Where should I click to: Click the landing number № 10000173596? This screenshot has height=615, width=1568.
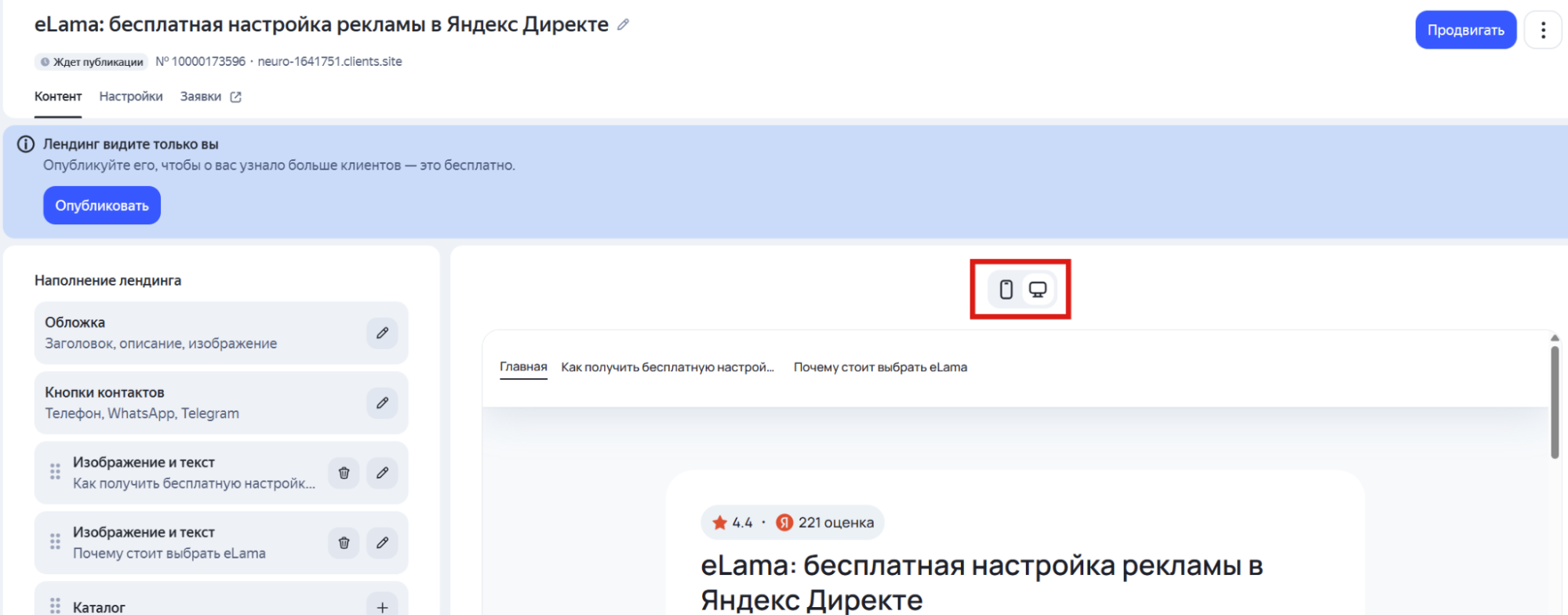pos(200,61)
